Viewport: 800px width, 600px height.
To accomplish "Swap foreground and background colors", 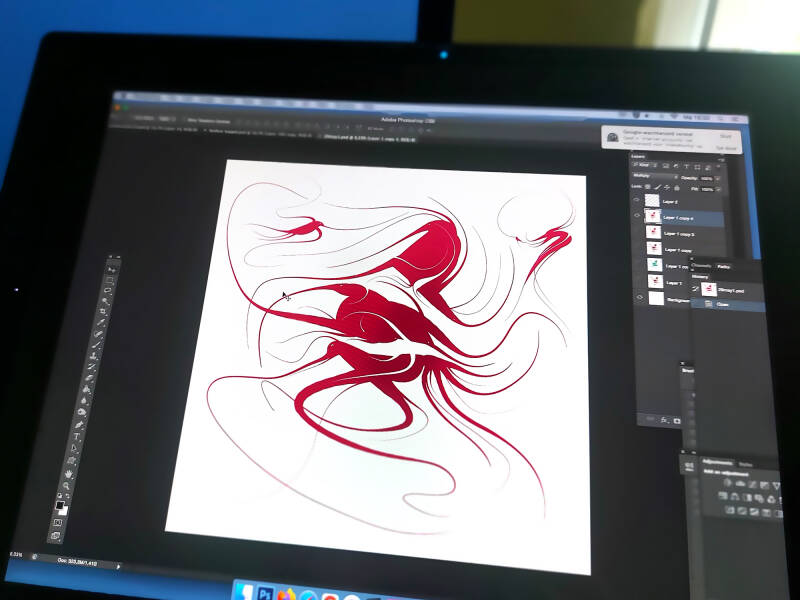I will coord(67,495).
